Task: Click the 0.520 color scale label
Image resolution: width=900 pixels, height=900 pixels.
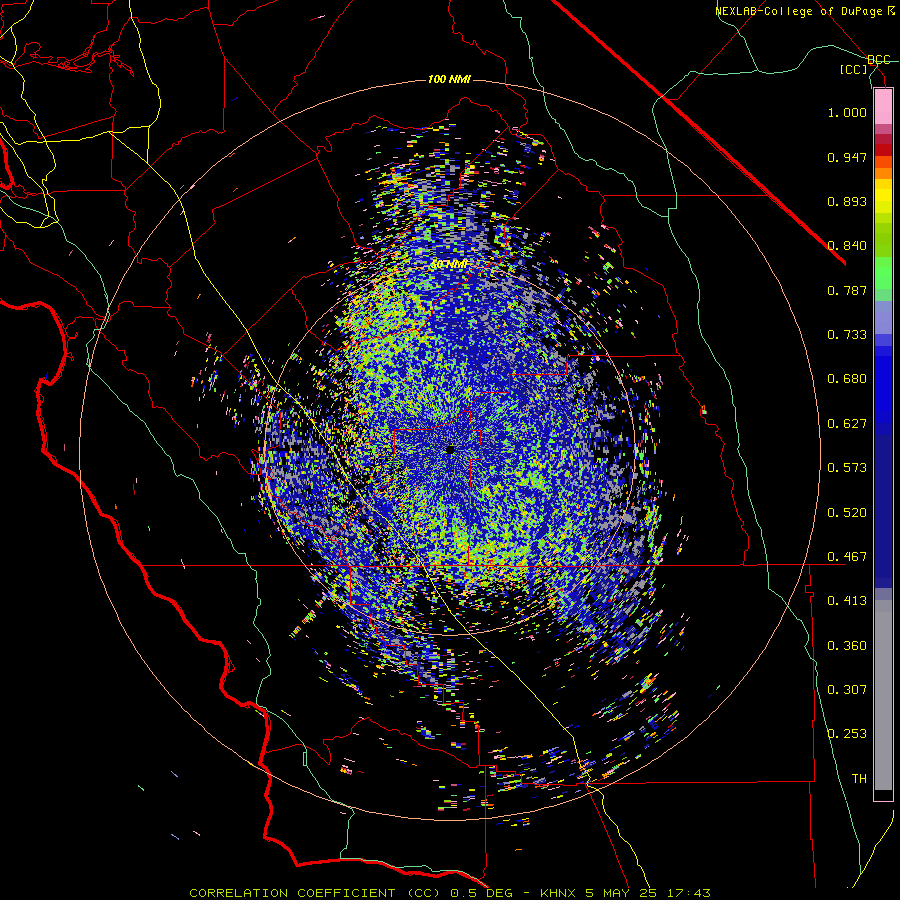Action: [847, 513]
